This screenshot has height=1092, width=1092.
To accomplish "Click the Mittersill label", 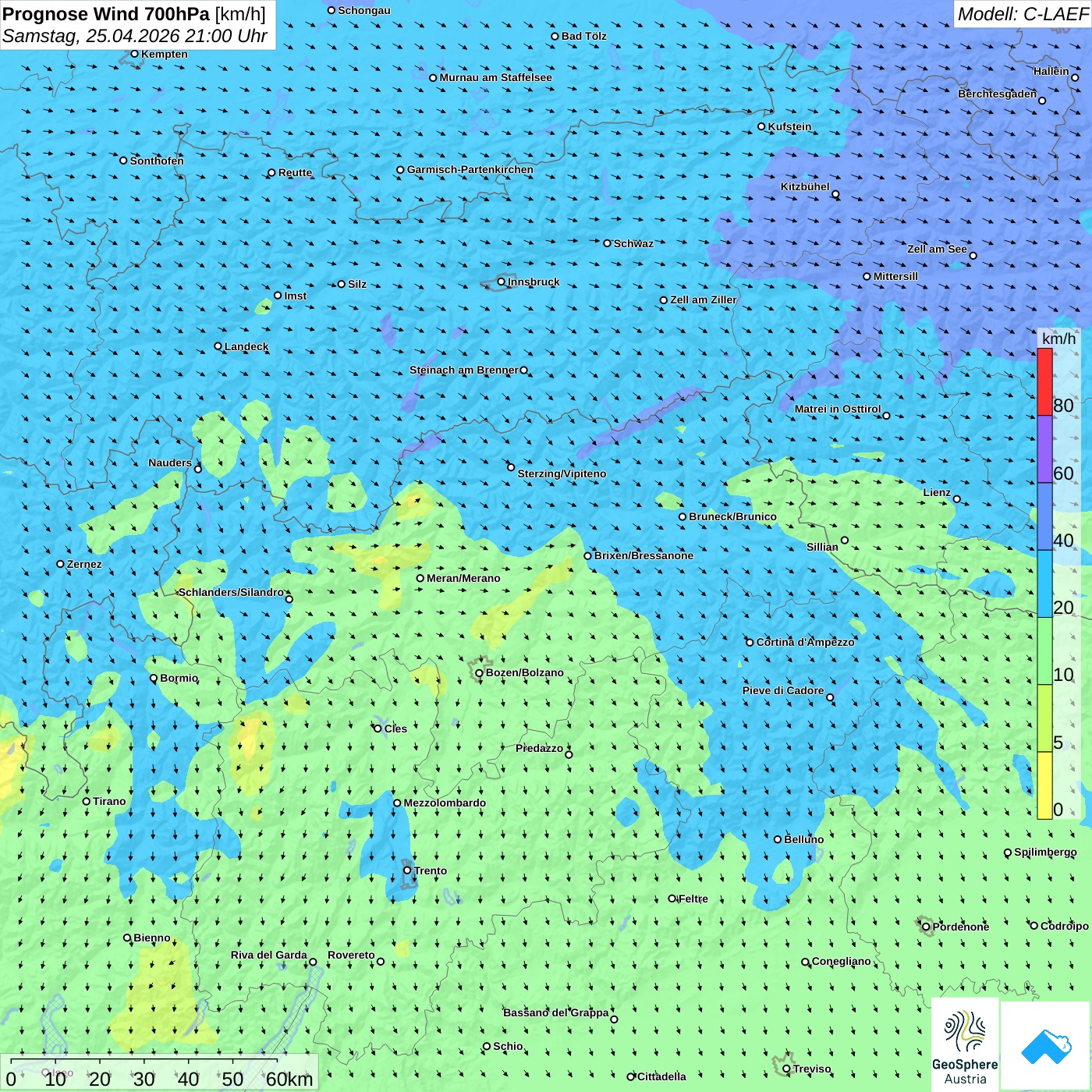I will [895, 276].
